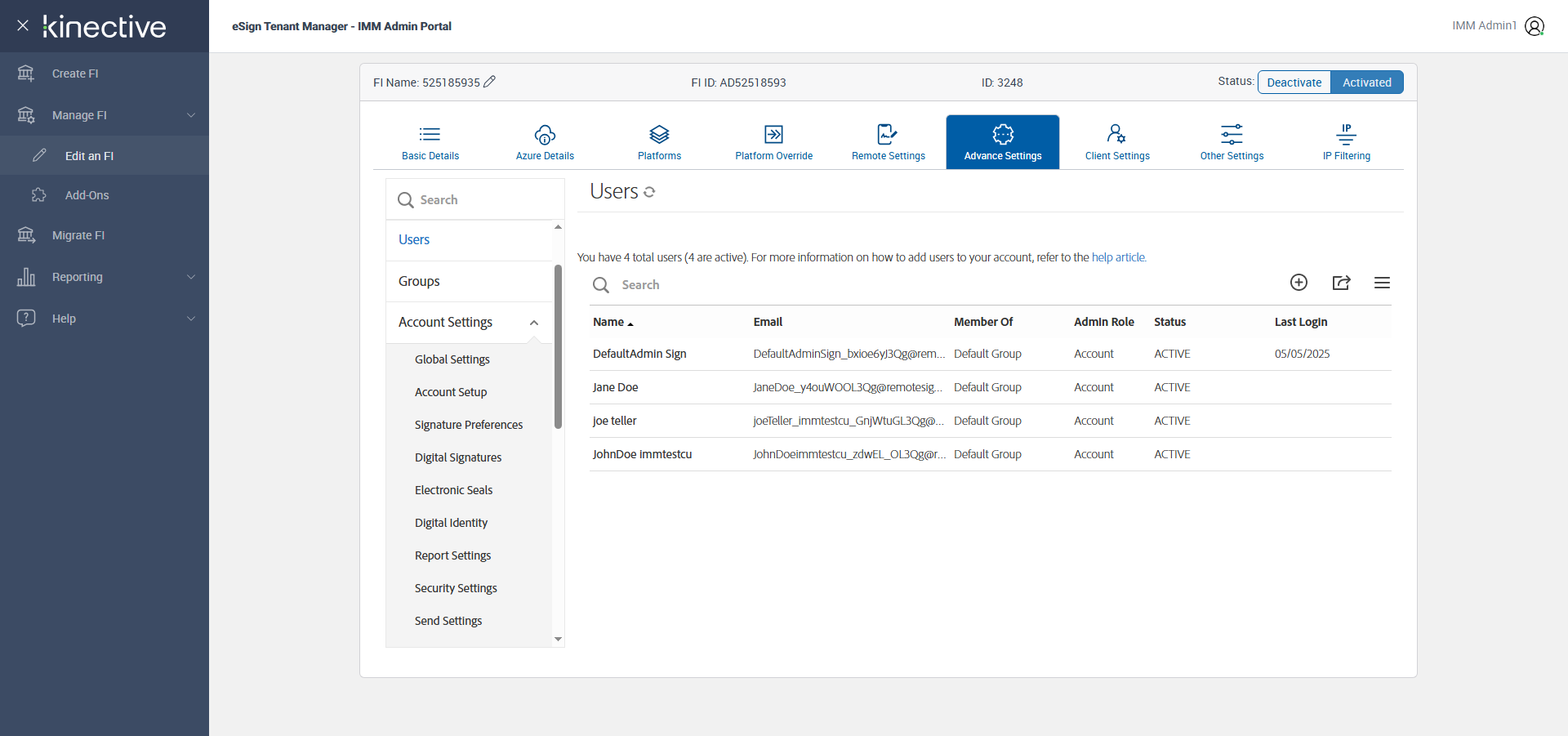Select the IP Filtering tab
Screen dimensions: 1568x736
click(x=1346, y=142)
